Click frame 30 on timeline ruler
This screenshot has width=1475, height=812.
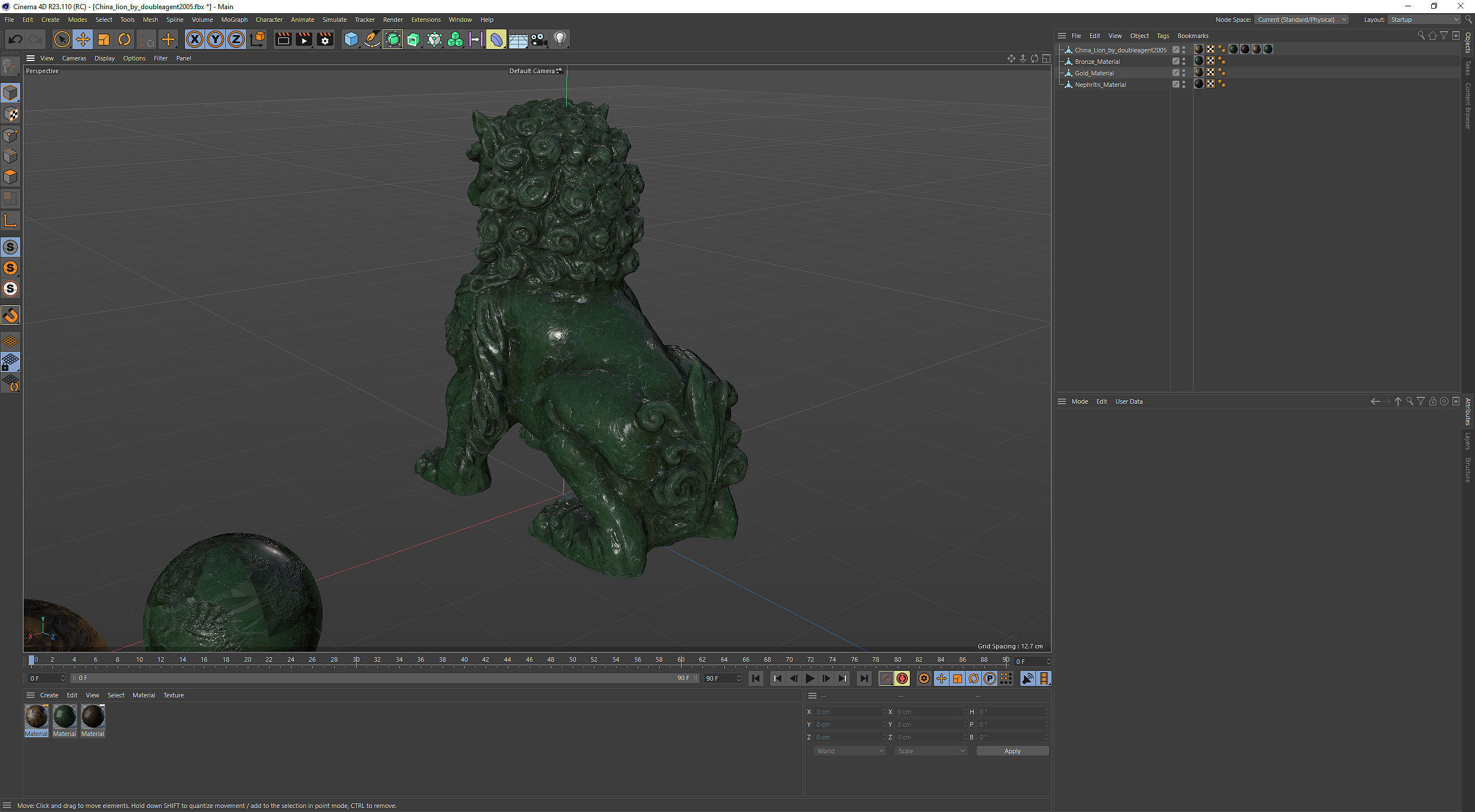point(356,660)
